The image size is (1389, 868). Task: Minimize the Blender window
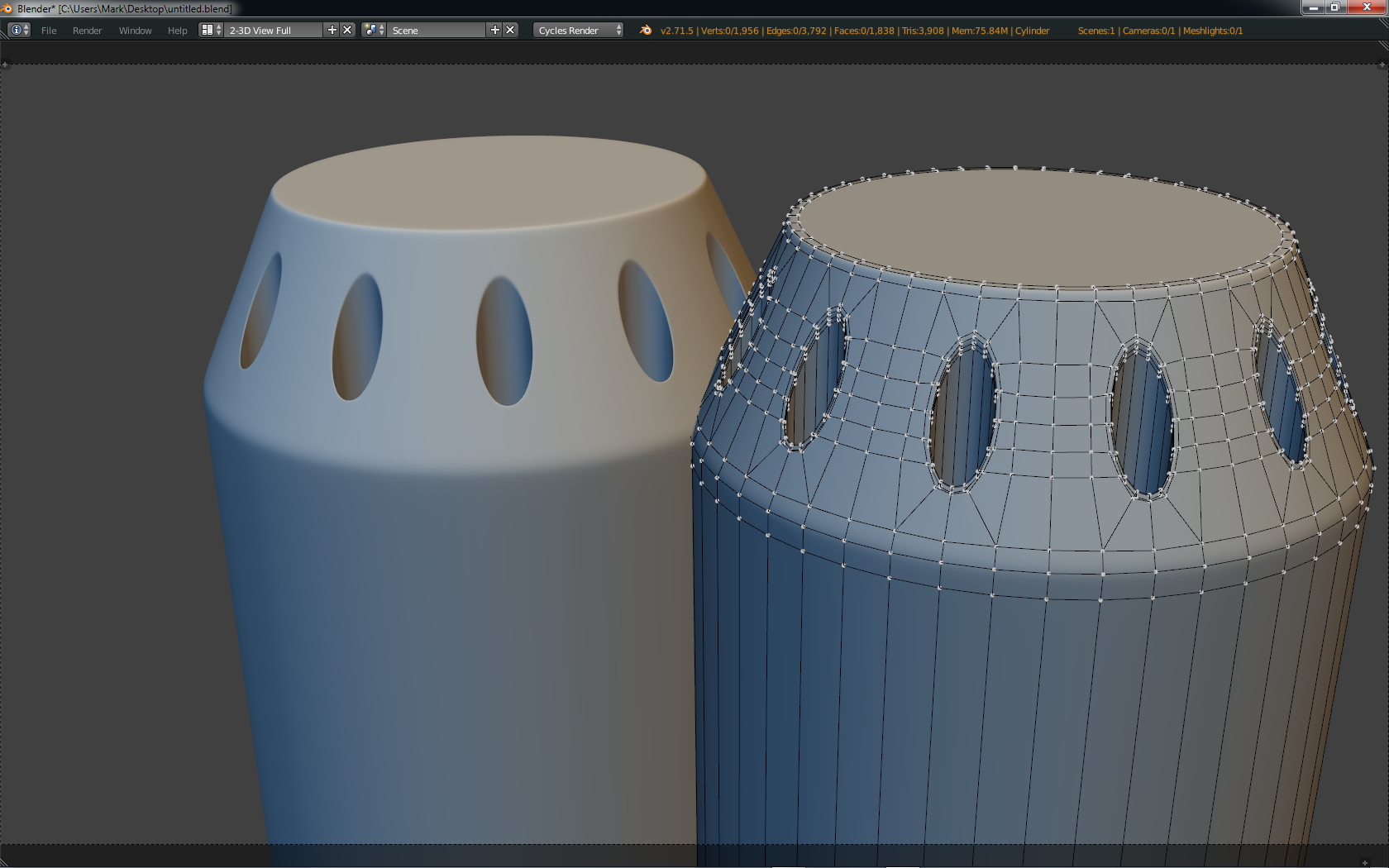click(x=1313, y=7)
